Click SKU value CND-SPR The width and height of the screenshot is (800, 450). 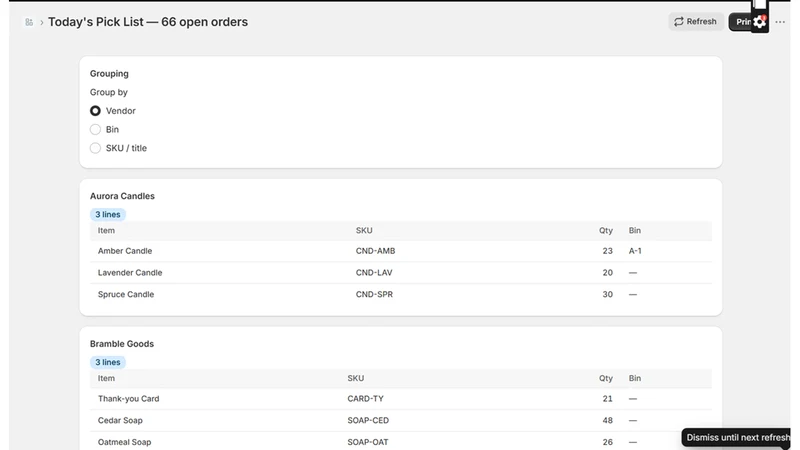[374, 294]
